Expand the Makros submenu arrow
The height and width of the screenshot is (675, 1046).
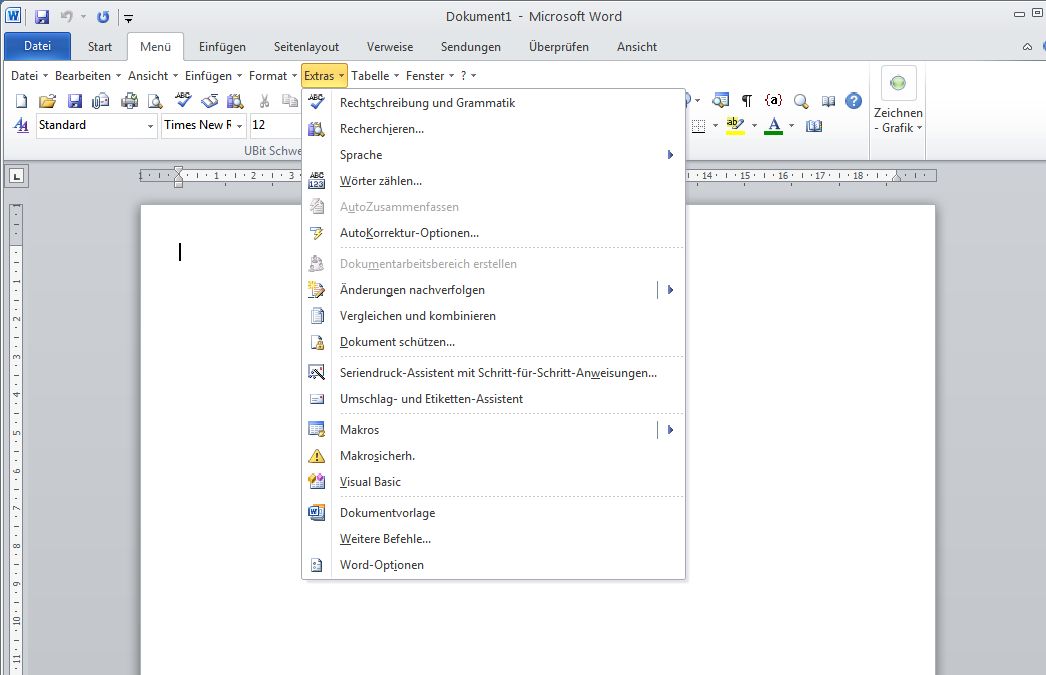[x=670, y=430]
